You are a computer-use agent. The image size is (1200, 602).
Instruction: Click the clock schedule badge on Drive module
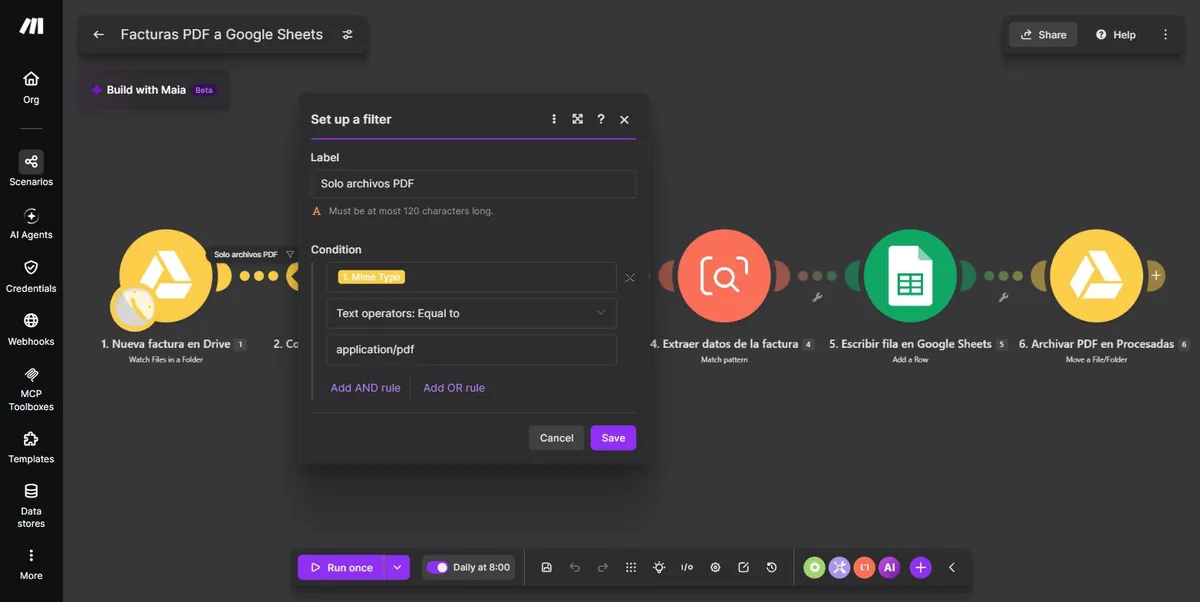point(133,307)
